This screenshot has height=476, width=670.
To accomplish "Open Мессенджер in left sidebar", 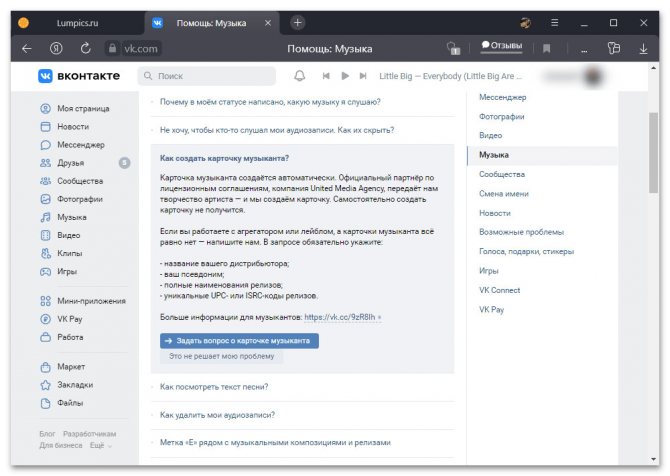I will [81, 145].
